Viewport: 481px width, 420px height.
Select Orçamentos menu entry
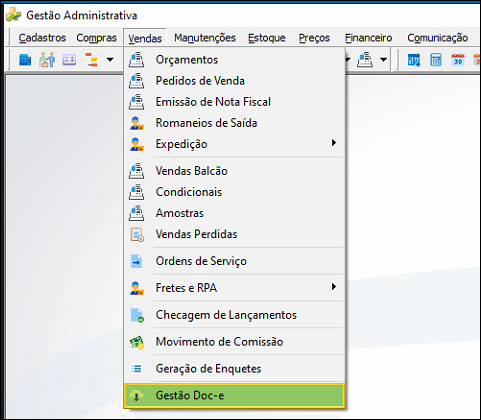234,60
